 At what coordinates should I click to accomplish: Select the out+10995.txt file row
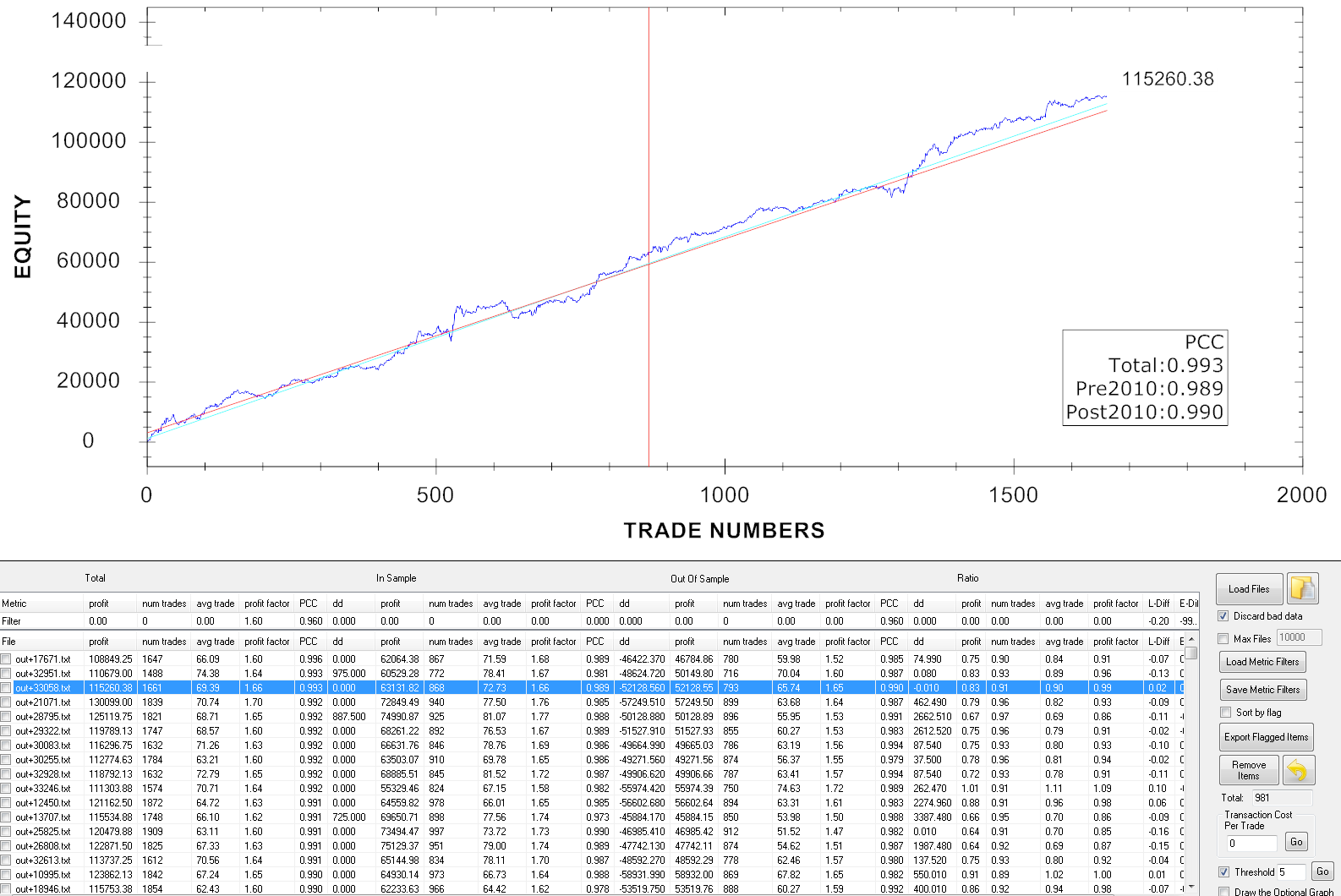(x=592, y=875)
